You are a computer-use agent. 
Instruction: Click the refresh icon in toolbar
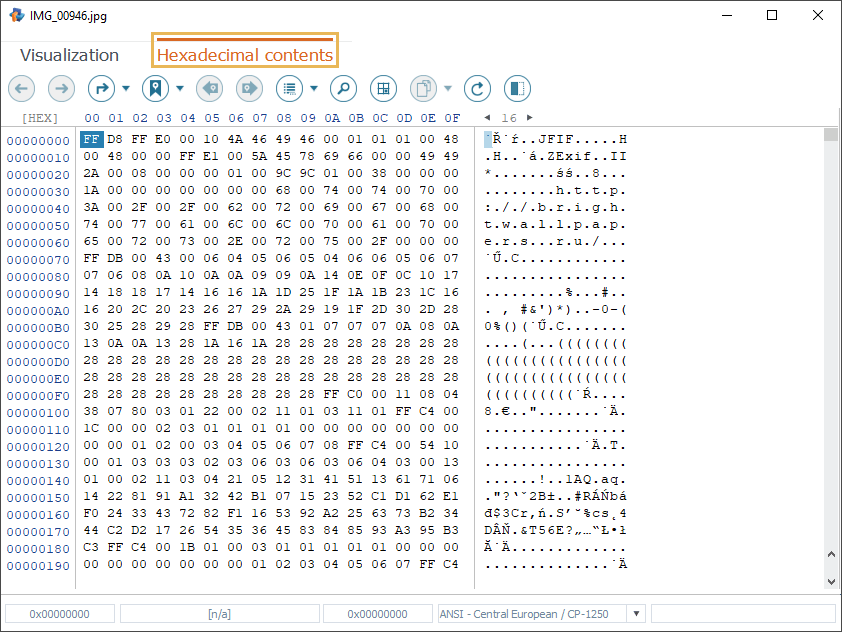click(478, 88)
